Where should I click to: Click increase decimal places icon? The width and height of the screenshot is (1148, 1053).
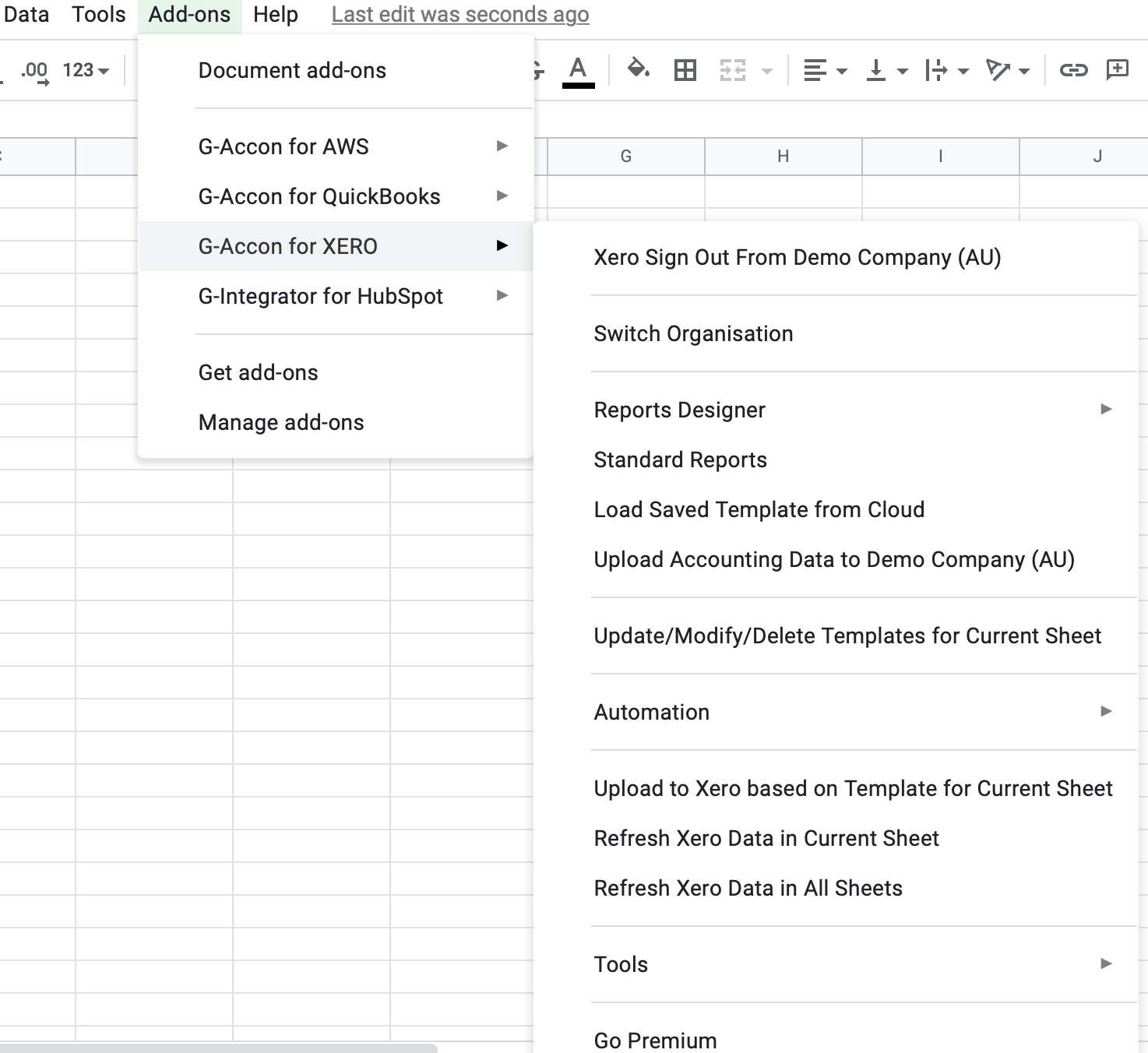[35, 72]
